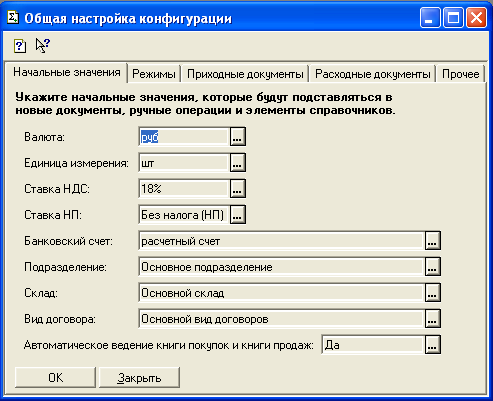This screenshot has height=401, width=493.
Task: Switch to the Приходные документы tab
Action: click(x=245, y=74)
